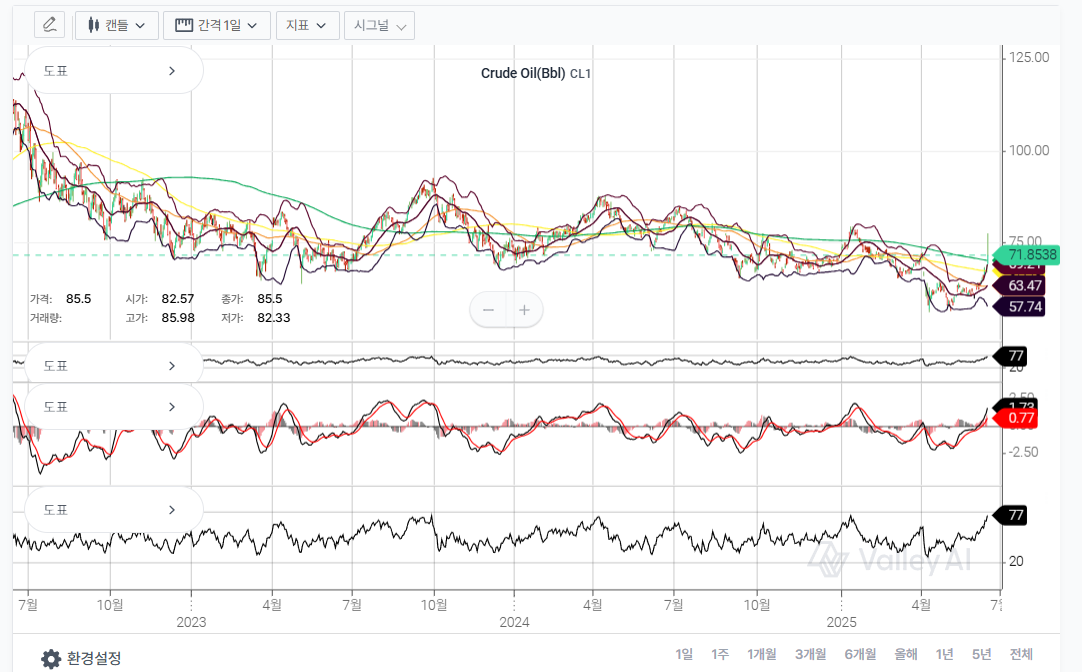Open the 시그널 signals dropdown

pyautogui.click(x=379, y=25)
